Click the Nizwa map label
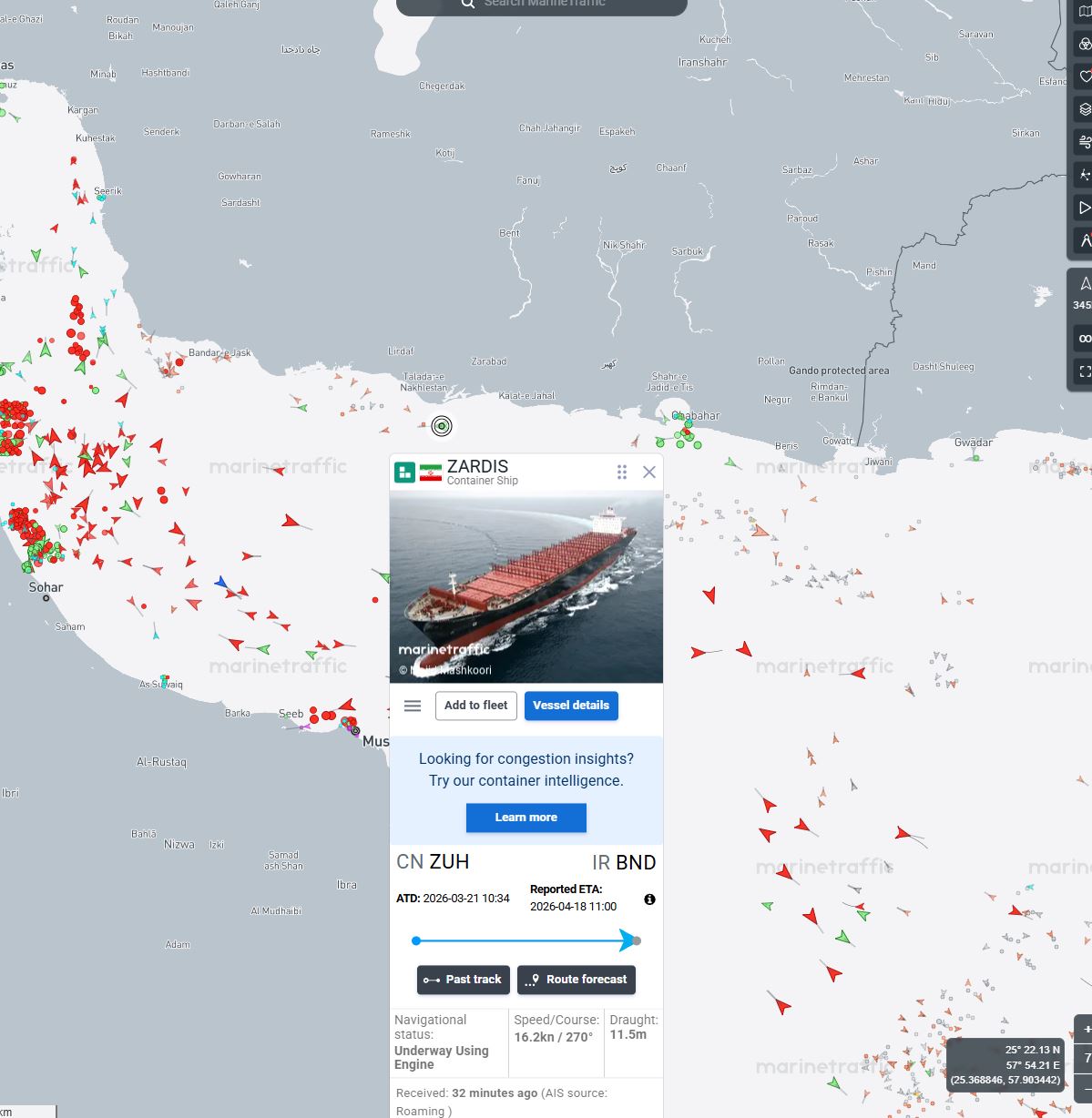Image resolution: width=1092 pixels, height=1118 pixels. coord(179,845)
